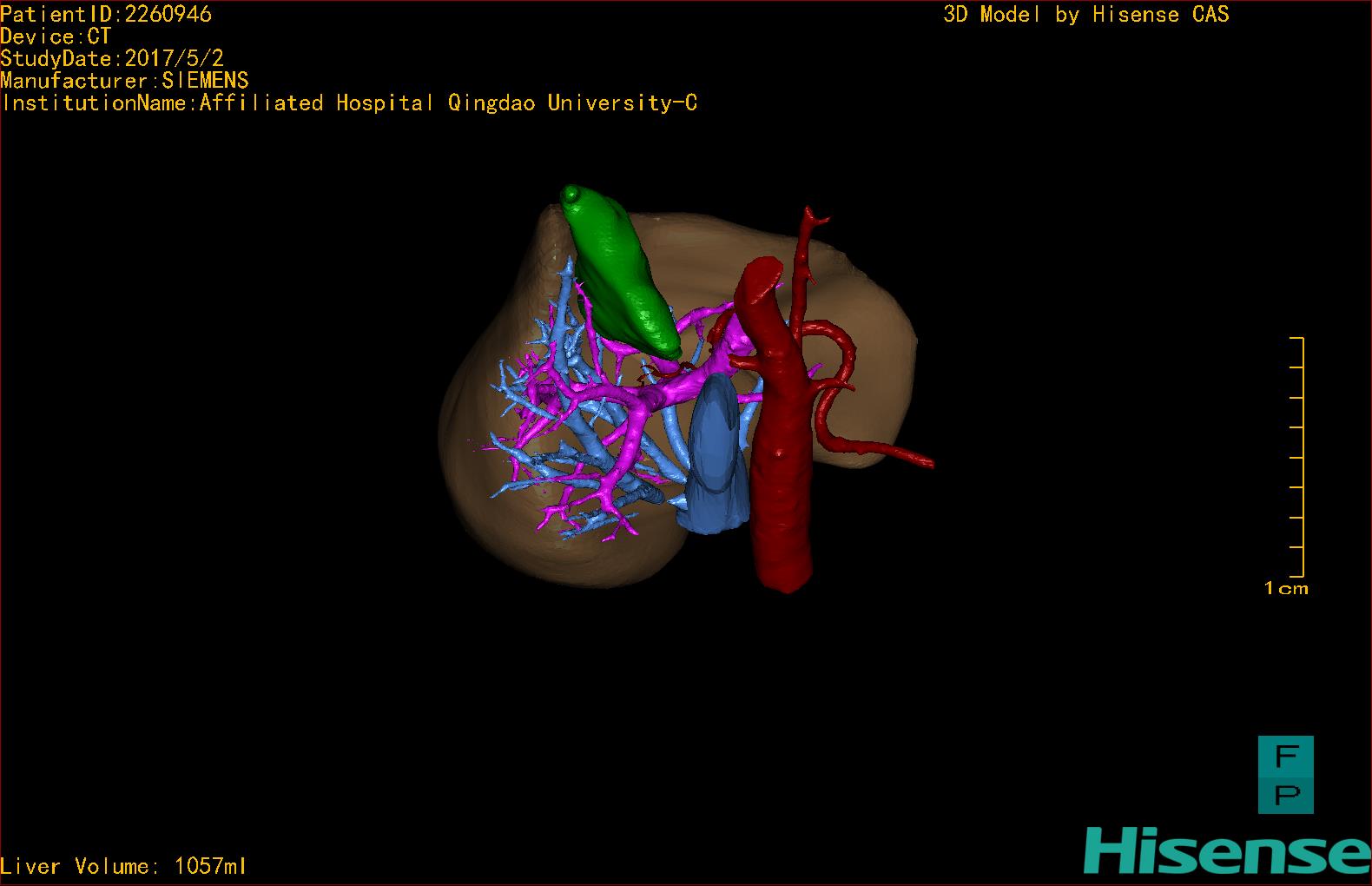Click the F face of orientation cube
This screenshot has height=886, width=1372.
point(1286,756)
